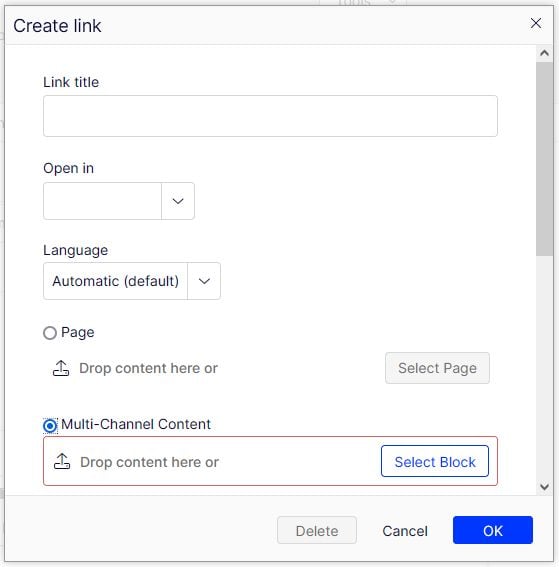Click the upload icon under Page
Screen dimensions: 559x567
[61, 368]
